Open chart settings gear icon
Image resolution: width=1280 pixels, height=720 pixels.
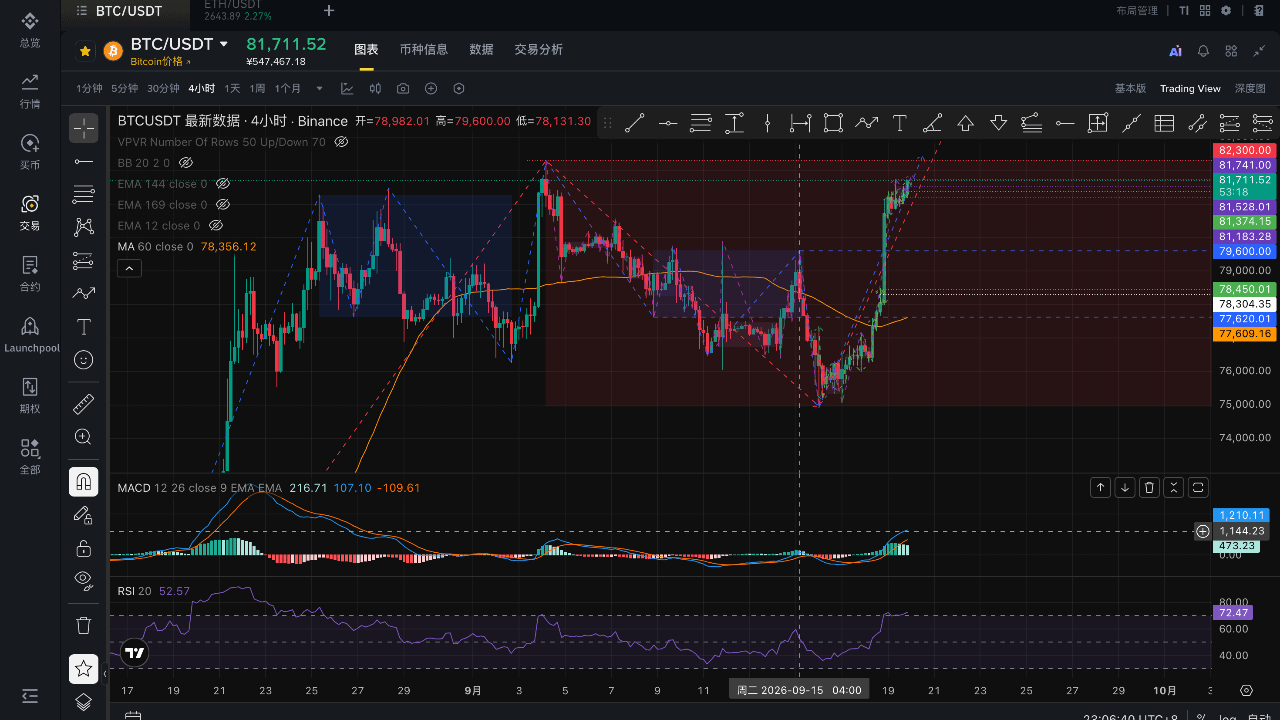pos(1226,10)
